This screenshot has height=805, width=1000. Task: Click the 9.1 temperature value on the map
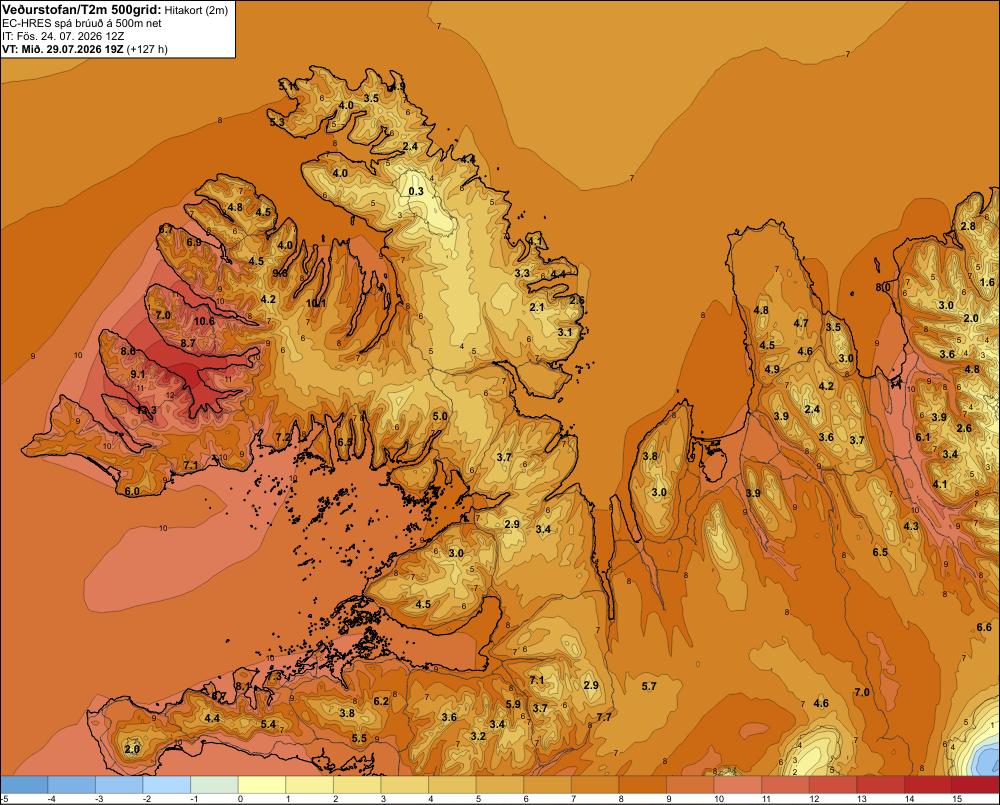coord(138,374)
